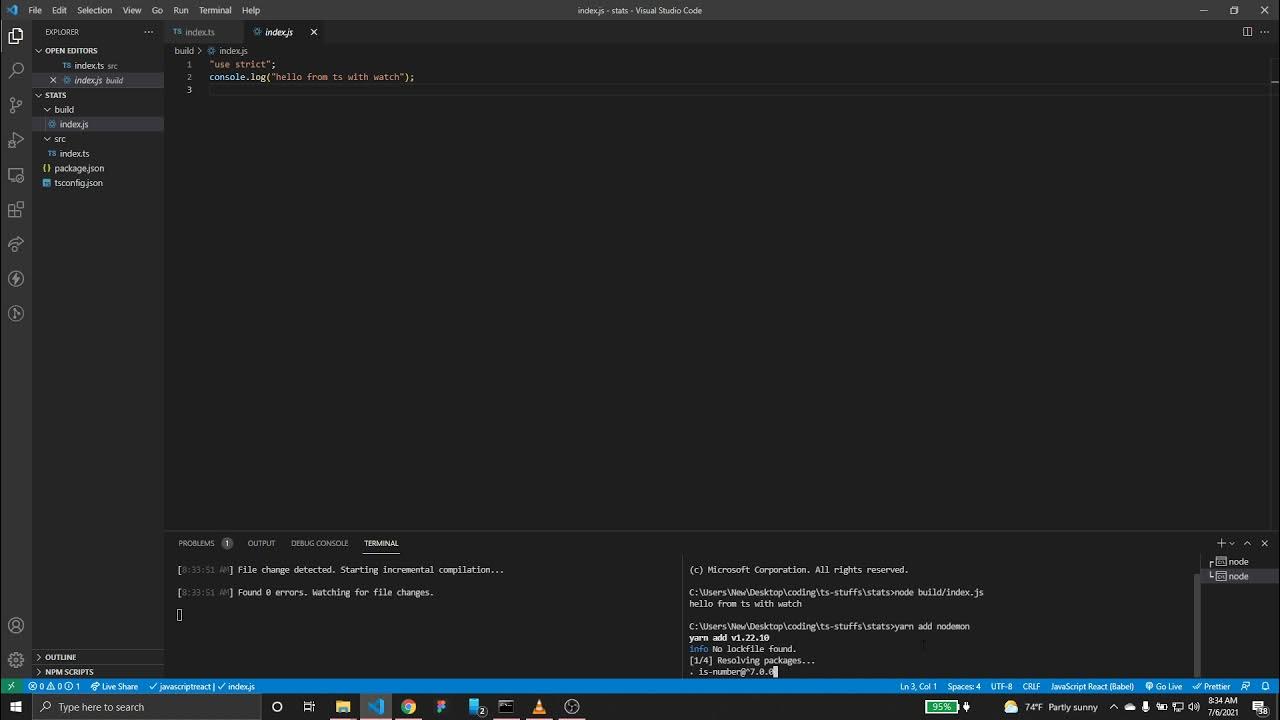Open Windows Action Center notifications
The image size is (1280, 720).
[x=1260, y=707]
